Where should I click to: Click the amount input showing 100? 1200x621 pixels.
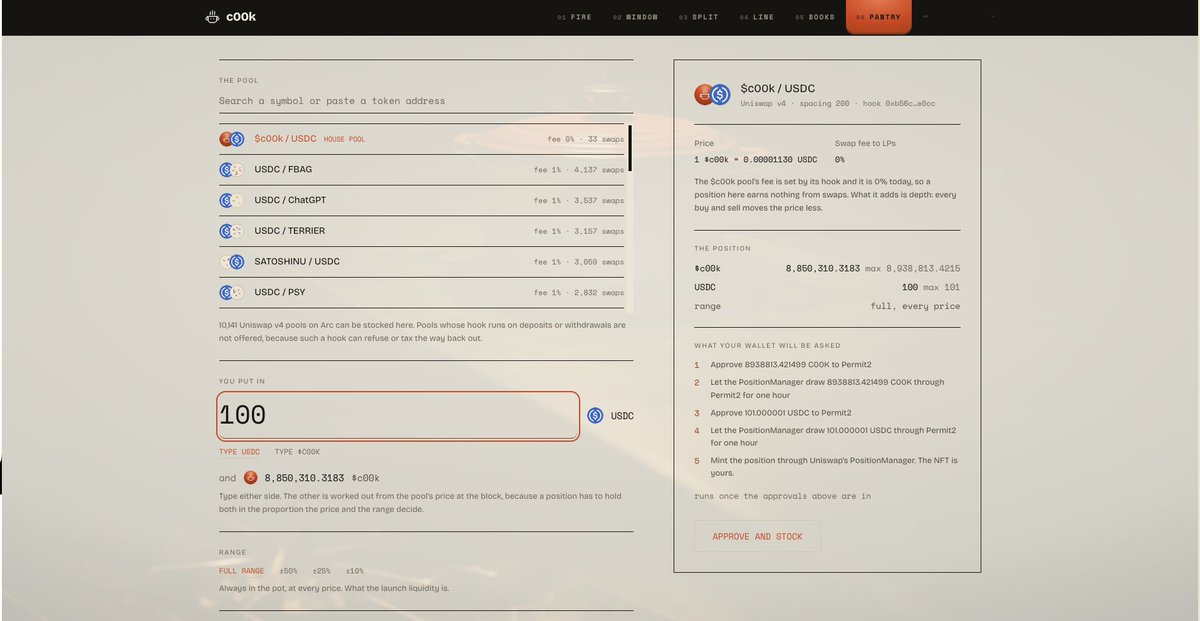click(x=398, y=415)
